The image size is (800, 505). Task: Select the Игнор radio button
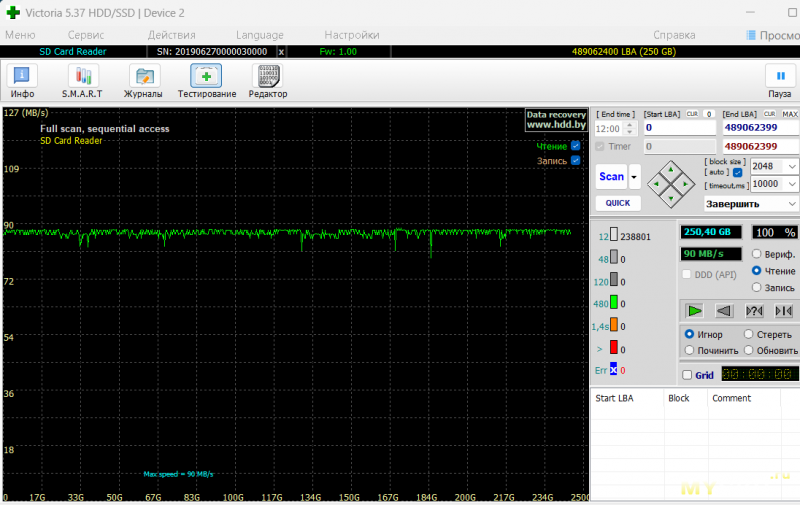tap(689, 334)
